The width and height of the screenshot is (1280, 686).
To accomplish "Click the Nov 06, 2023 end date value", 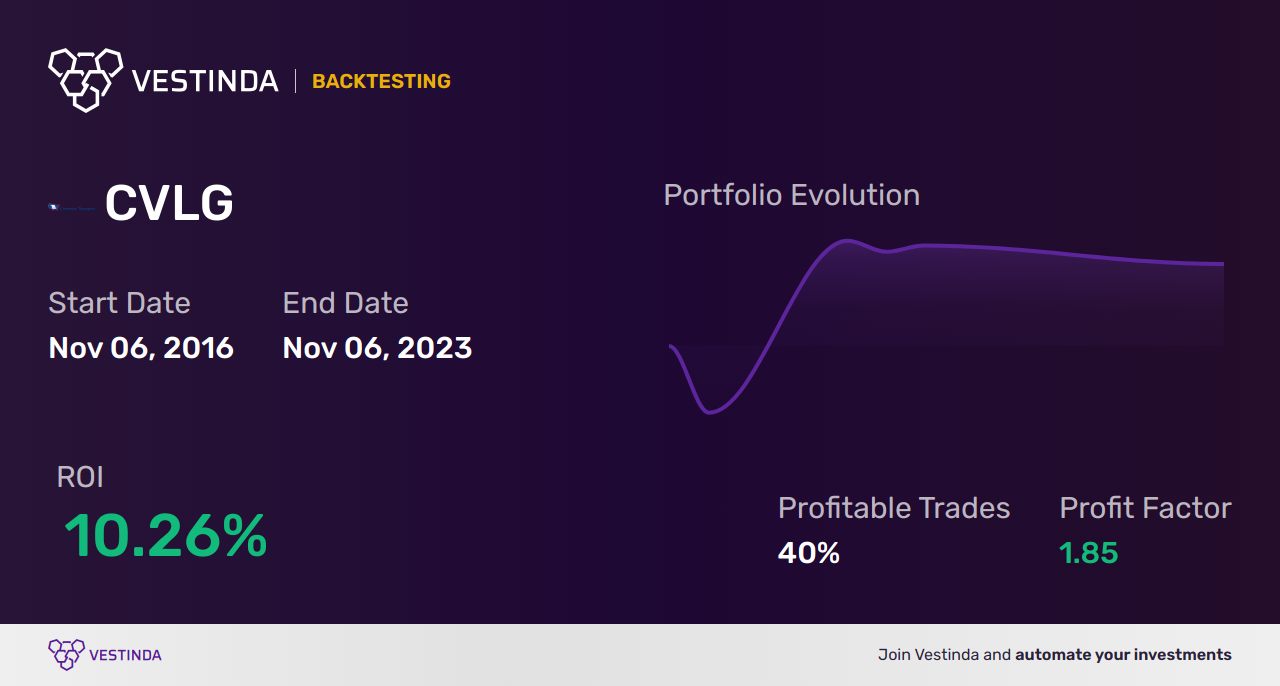I will (377, 348).
